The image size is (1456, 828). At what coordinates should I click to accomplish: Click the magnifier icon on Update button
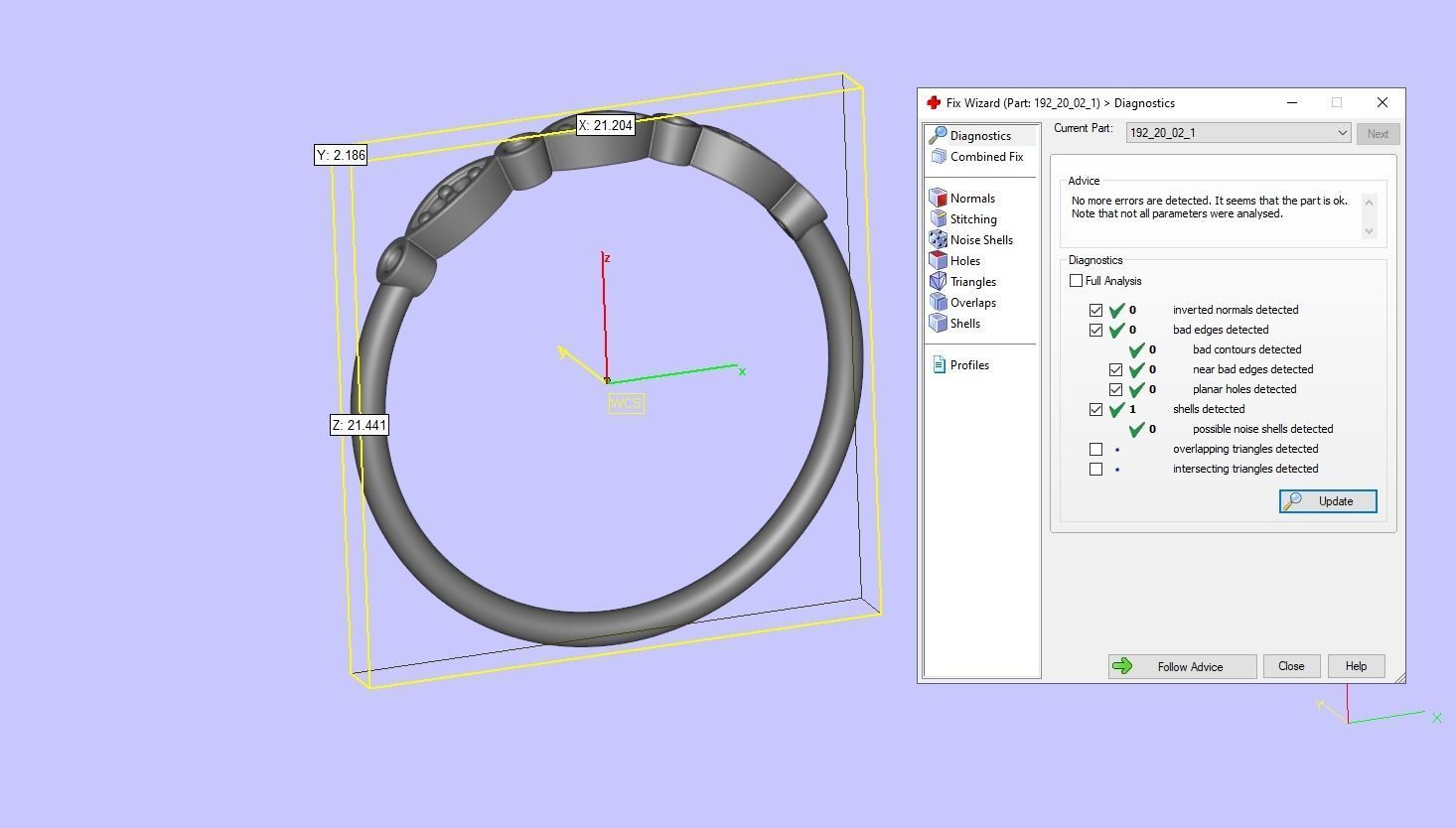pos(1293,501)
